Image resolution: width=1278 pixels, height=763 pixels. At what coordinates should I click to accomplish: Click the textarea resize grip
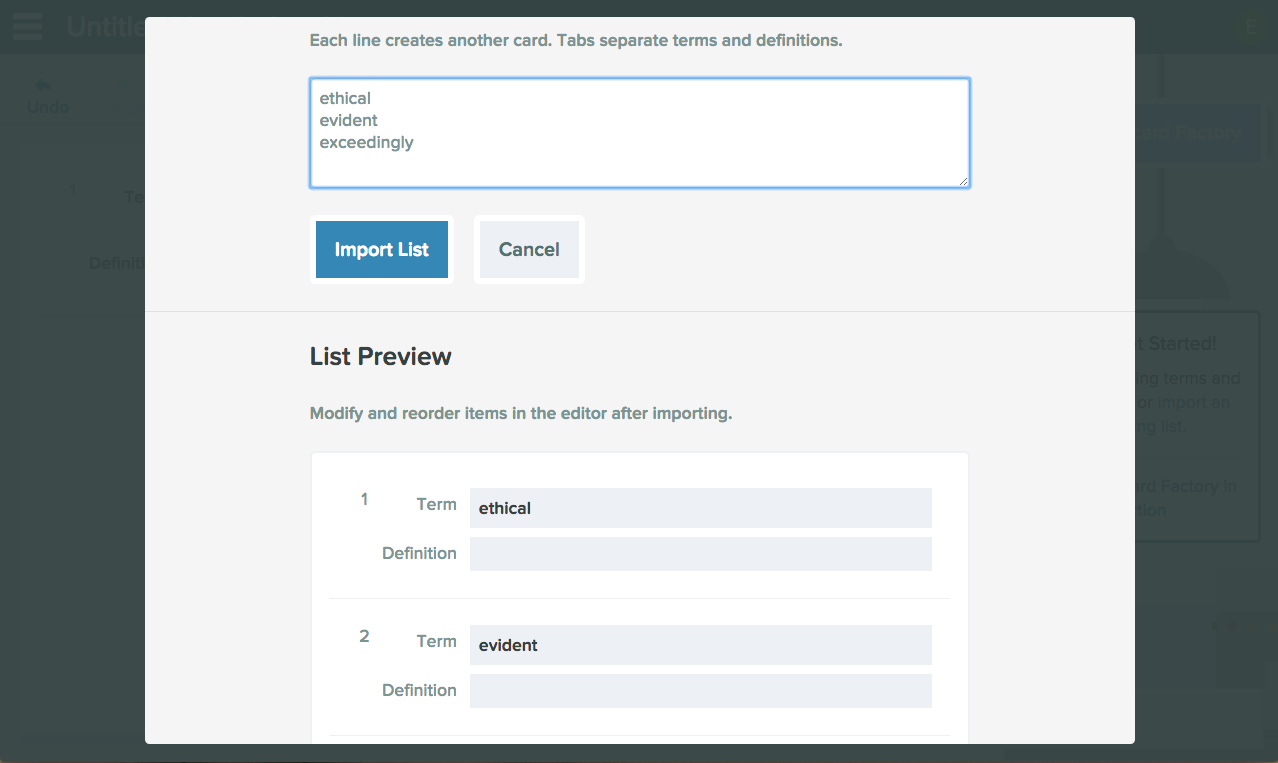pos(963,182)
